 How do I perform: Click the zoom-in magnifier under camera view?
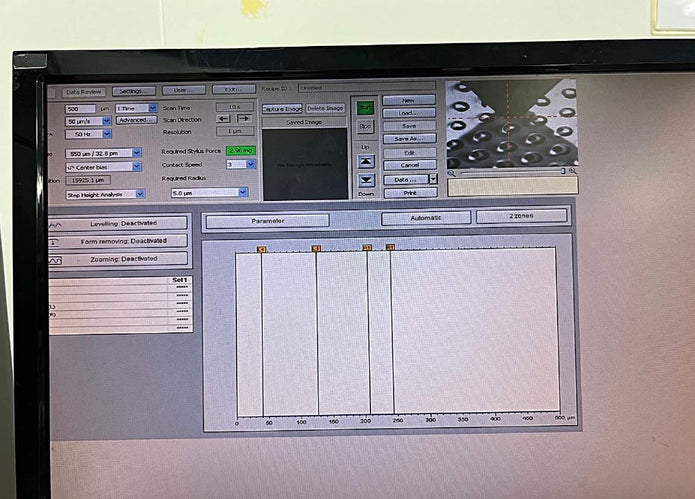573,171
